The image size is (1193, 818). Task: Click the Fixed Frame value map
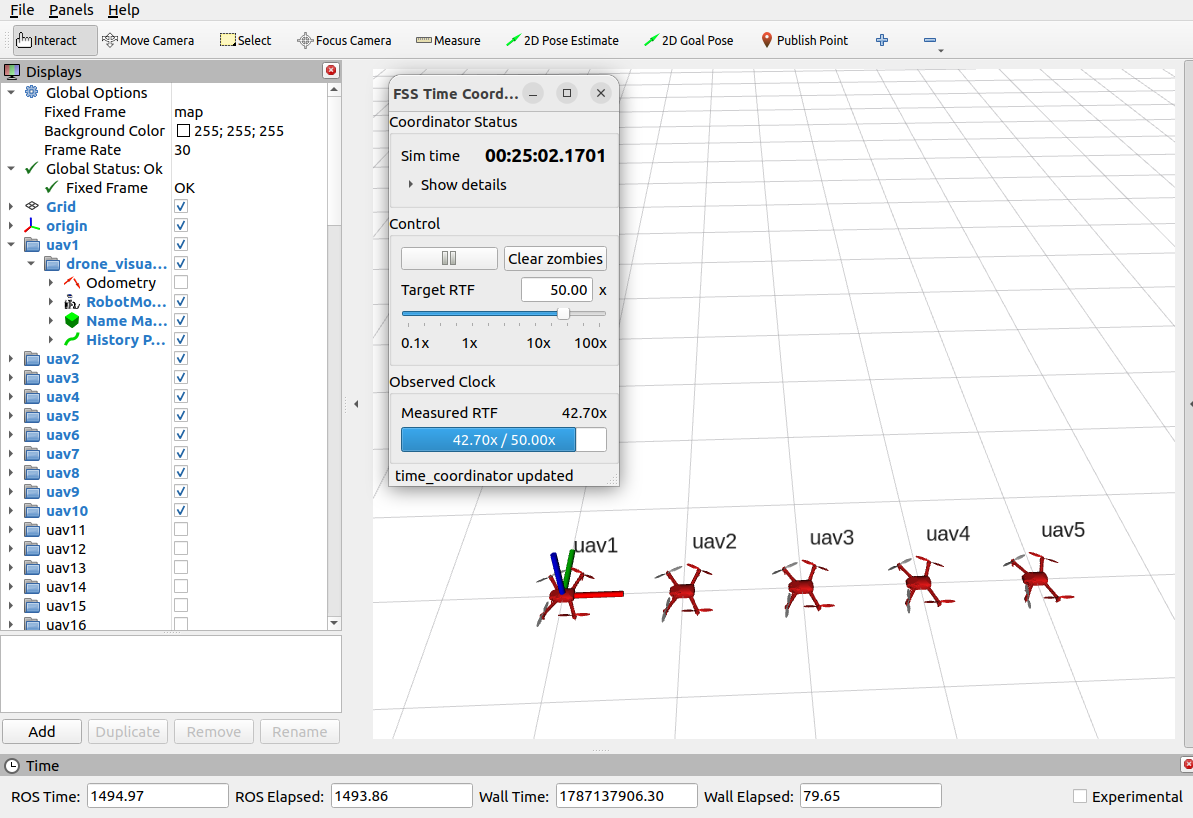(x=189, y=111)
